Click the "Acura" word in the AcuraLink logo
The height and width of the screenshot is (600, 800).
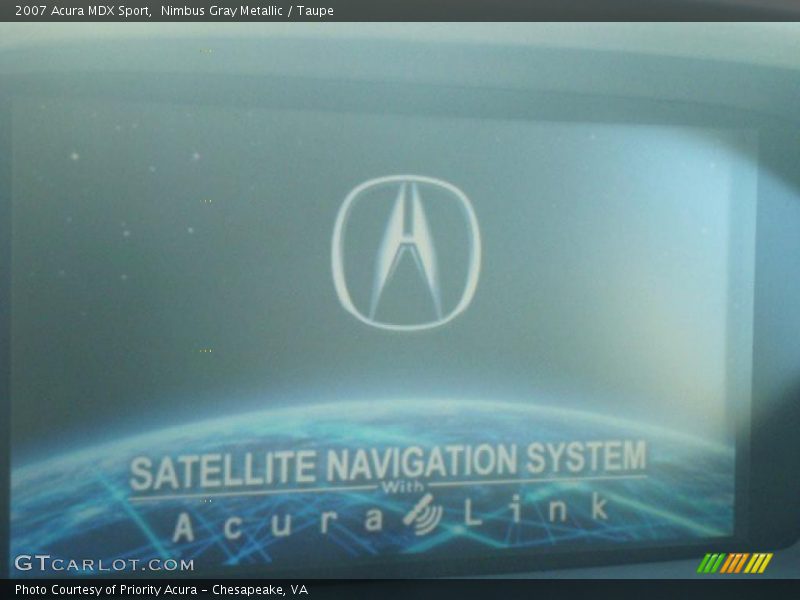tap(278, 524)
